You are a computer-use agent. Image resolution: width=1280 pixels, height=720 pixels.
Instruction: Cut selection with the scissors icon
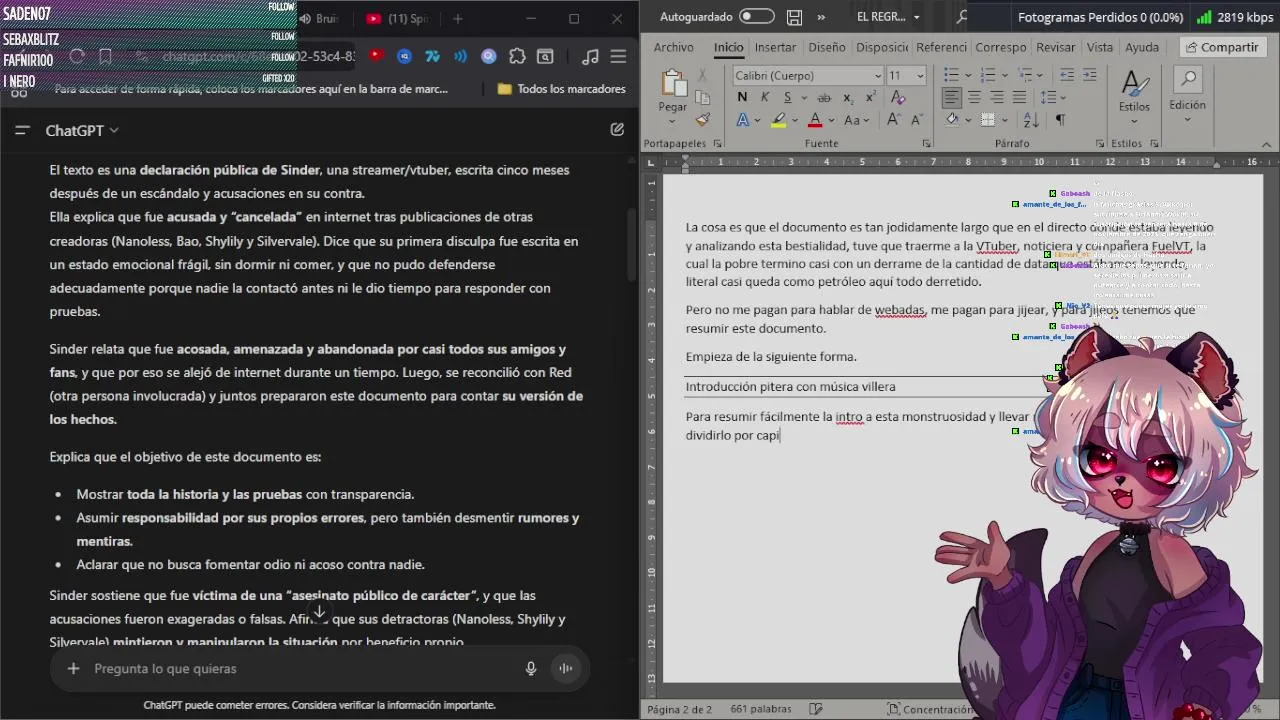click(x=703, y=76)
